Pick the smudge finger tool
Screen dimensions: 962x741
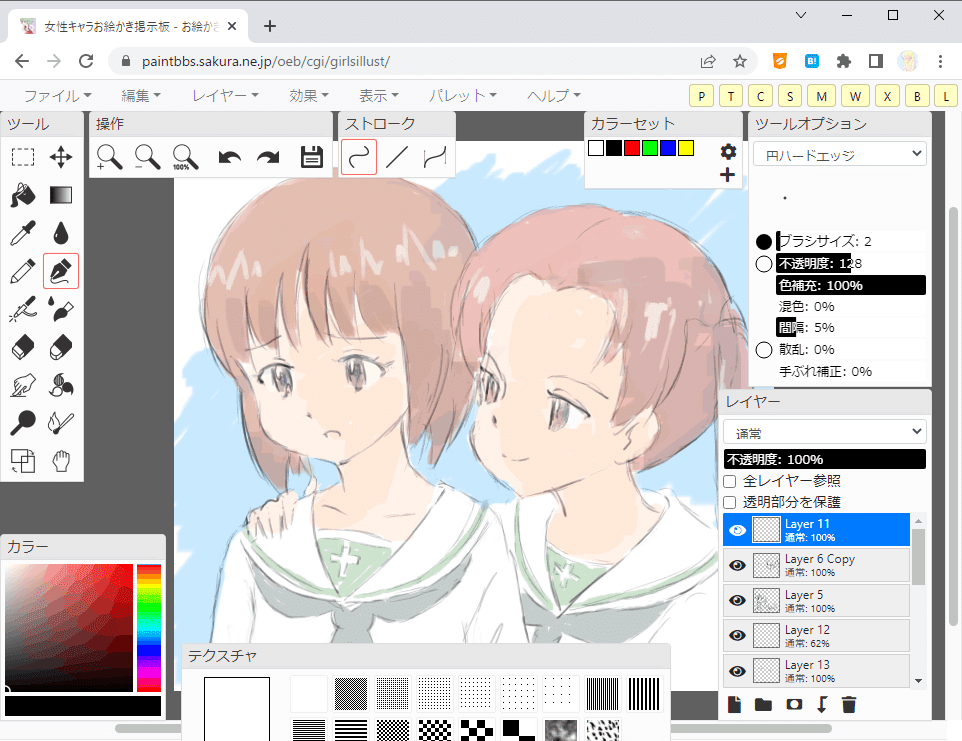pos(23,385)
